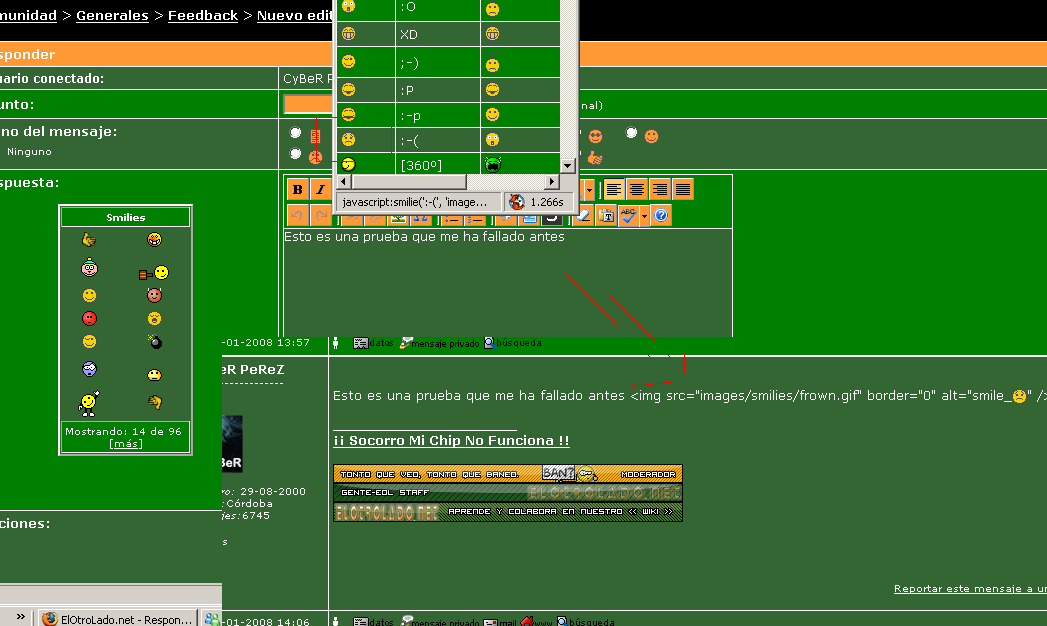Select the radio button beside orange smiley icon
Screen dimensions: 1047x626
pos(631,133)
